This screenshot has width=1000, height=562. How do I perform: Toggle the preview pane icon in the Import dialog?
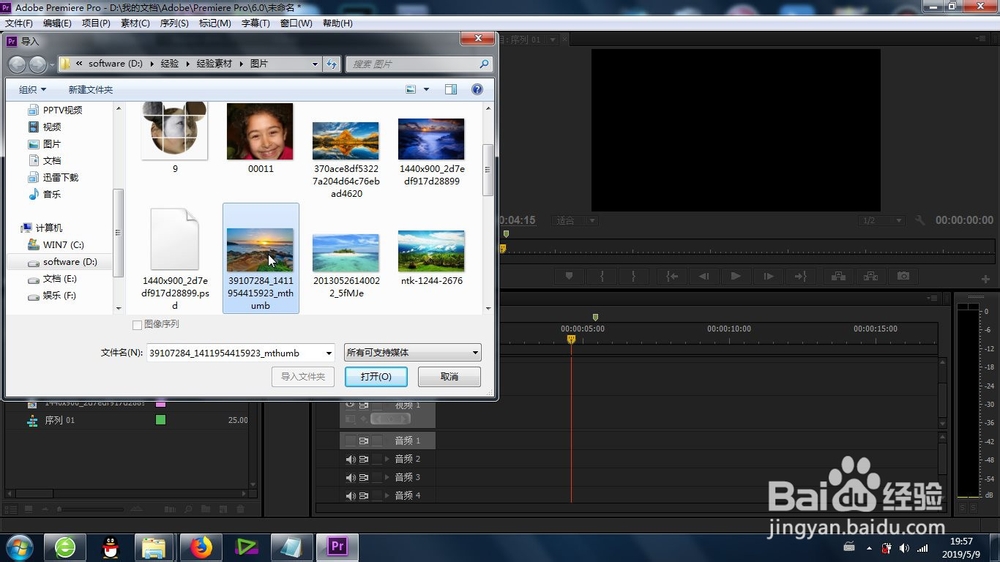451,89
